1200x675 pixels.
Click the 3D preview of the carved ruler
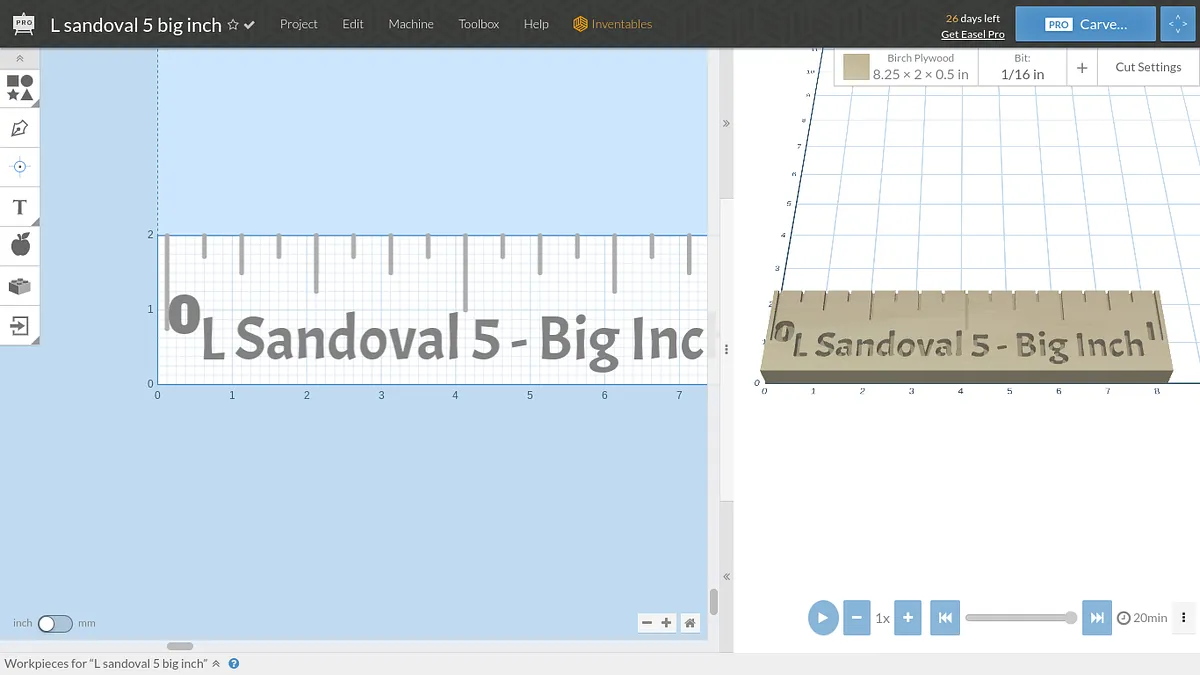click(x=965, y=337)
